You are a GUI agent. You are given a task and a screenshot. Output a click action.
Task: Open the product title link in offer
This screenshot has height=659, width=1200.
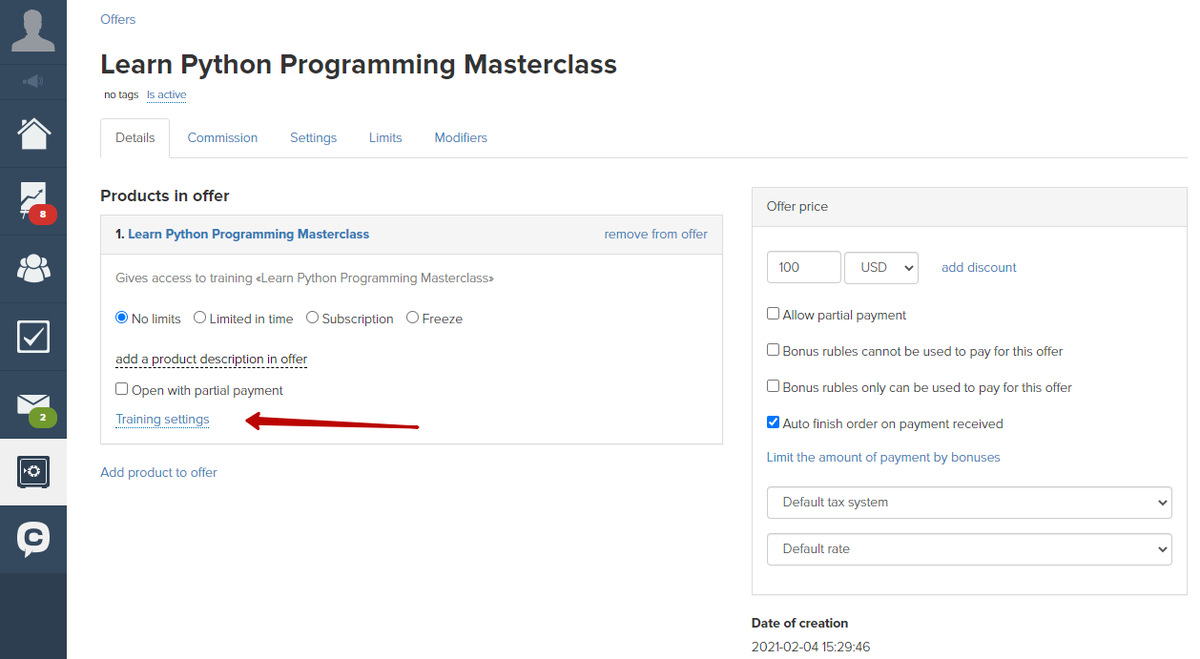[x=249, y=234]
